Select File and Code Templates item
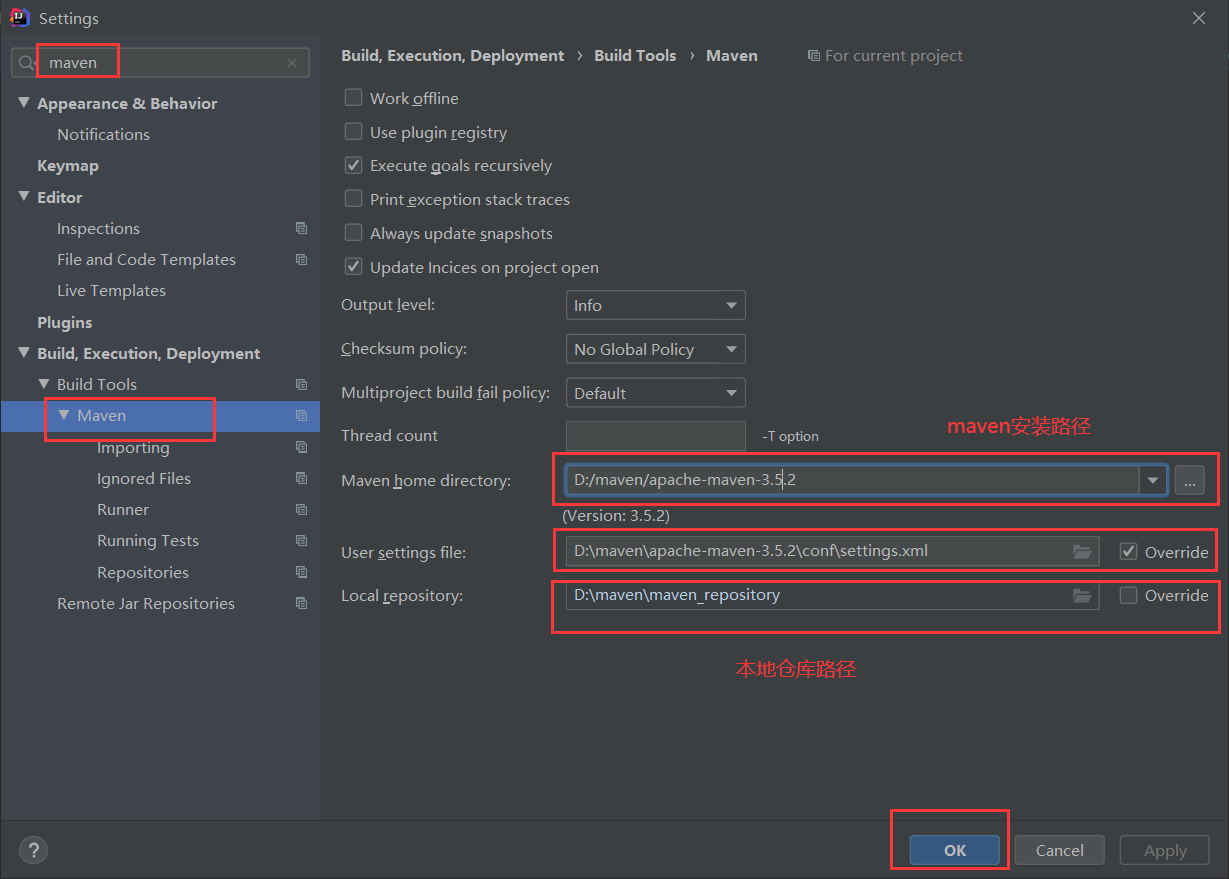1229x879 pixels. click(x=146, y=259)
